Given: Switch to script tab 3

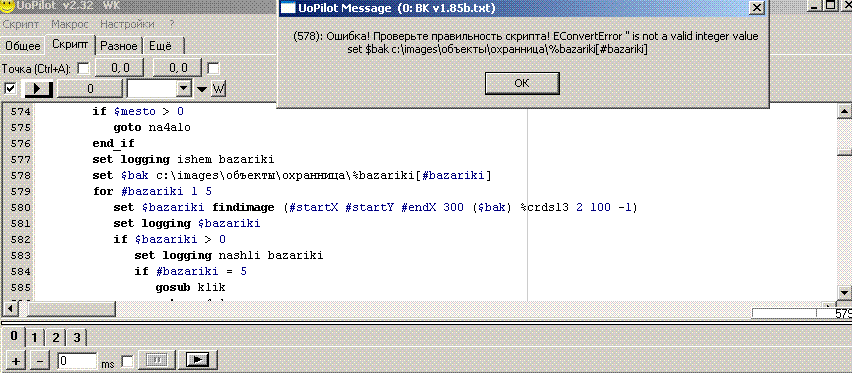Looking at the screenshot, I should click(x=77, y=338).
